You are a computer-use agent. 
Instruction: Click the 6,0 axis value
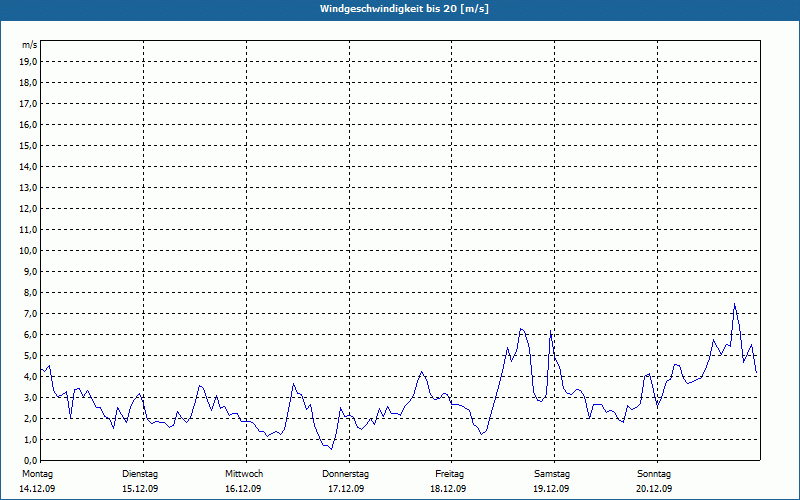click(x=30, y=335)
